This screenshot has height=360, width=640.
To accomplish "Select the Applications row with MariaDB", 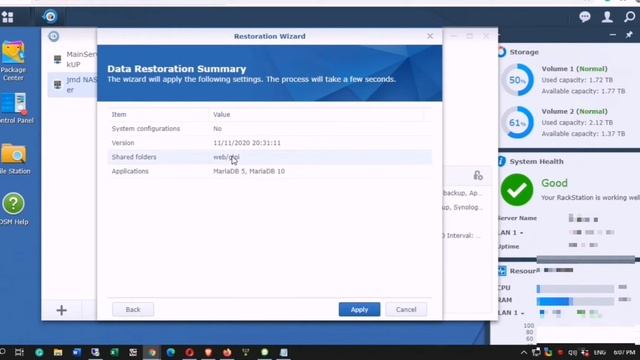I will [x=269, y=171].
